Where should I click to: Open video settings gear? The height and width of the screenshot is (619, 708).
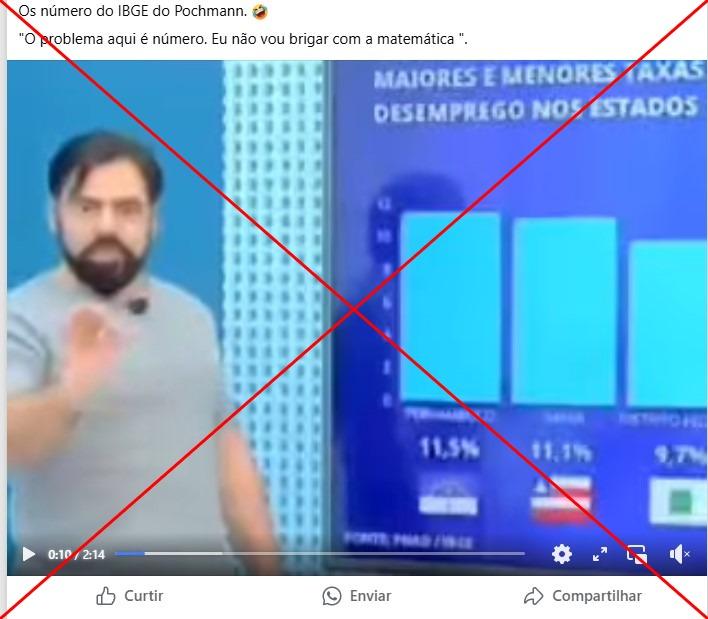click(562, 554)
